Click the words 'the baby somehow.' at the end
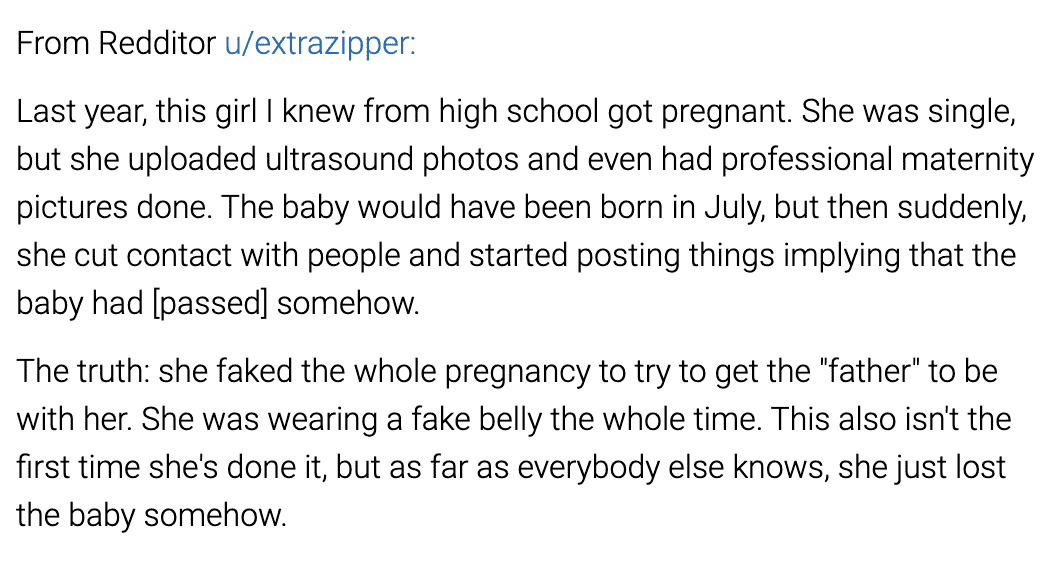The width and height of the screenshot is (1048, 570). 151,515
